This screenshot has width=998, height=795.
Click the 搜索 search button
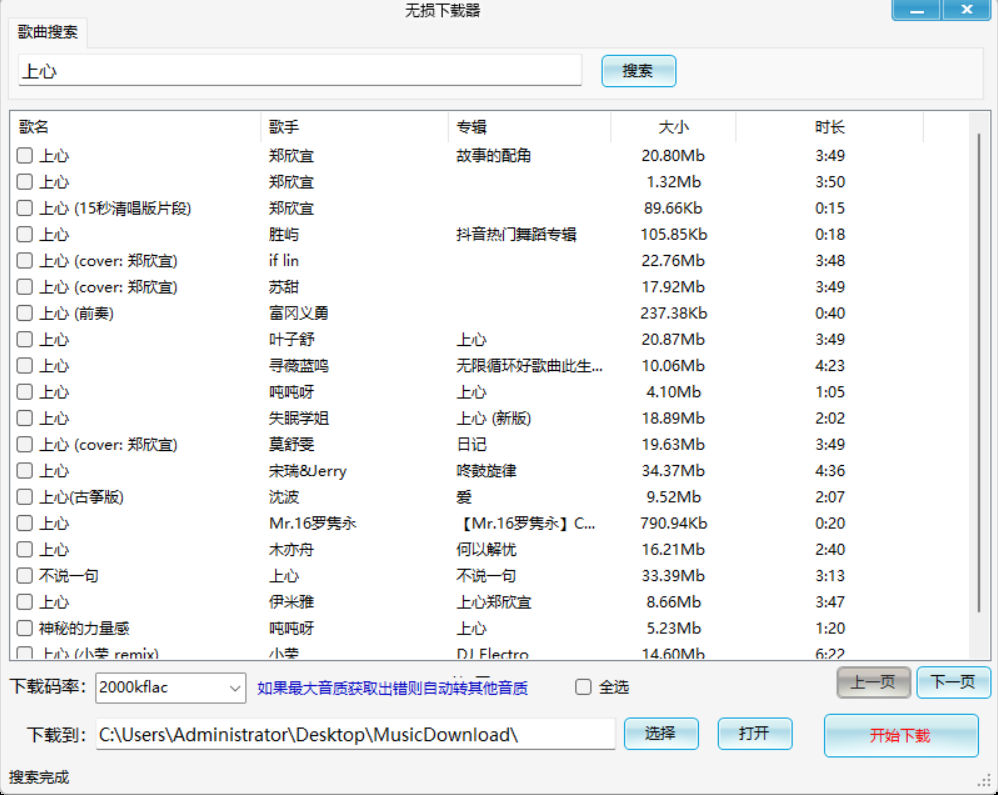point(638,70)
